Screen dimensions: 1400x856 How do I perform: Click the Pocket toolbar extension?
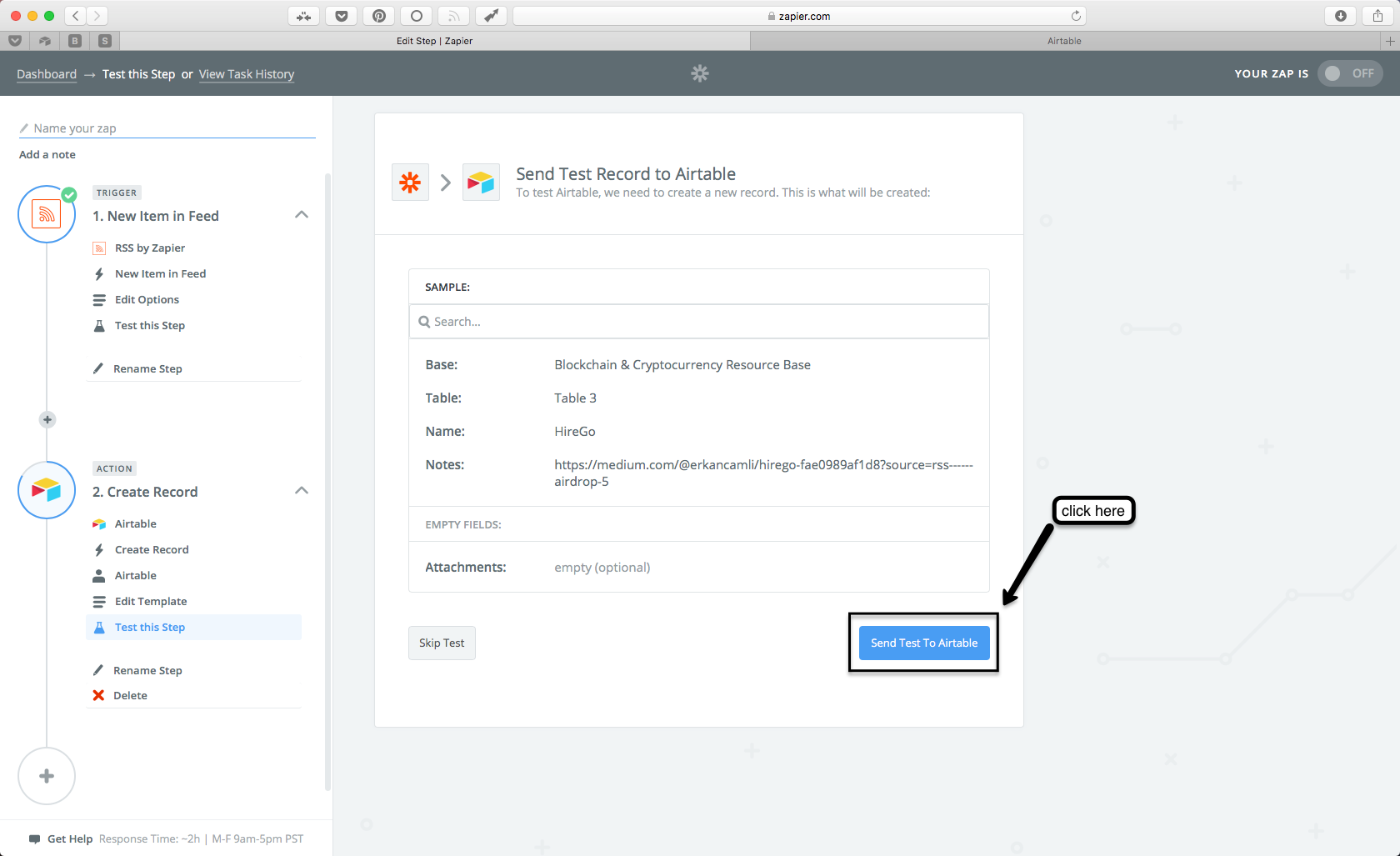point(342,16)
